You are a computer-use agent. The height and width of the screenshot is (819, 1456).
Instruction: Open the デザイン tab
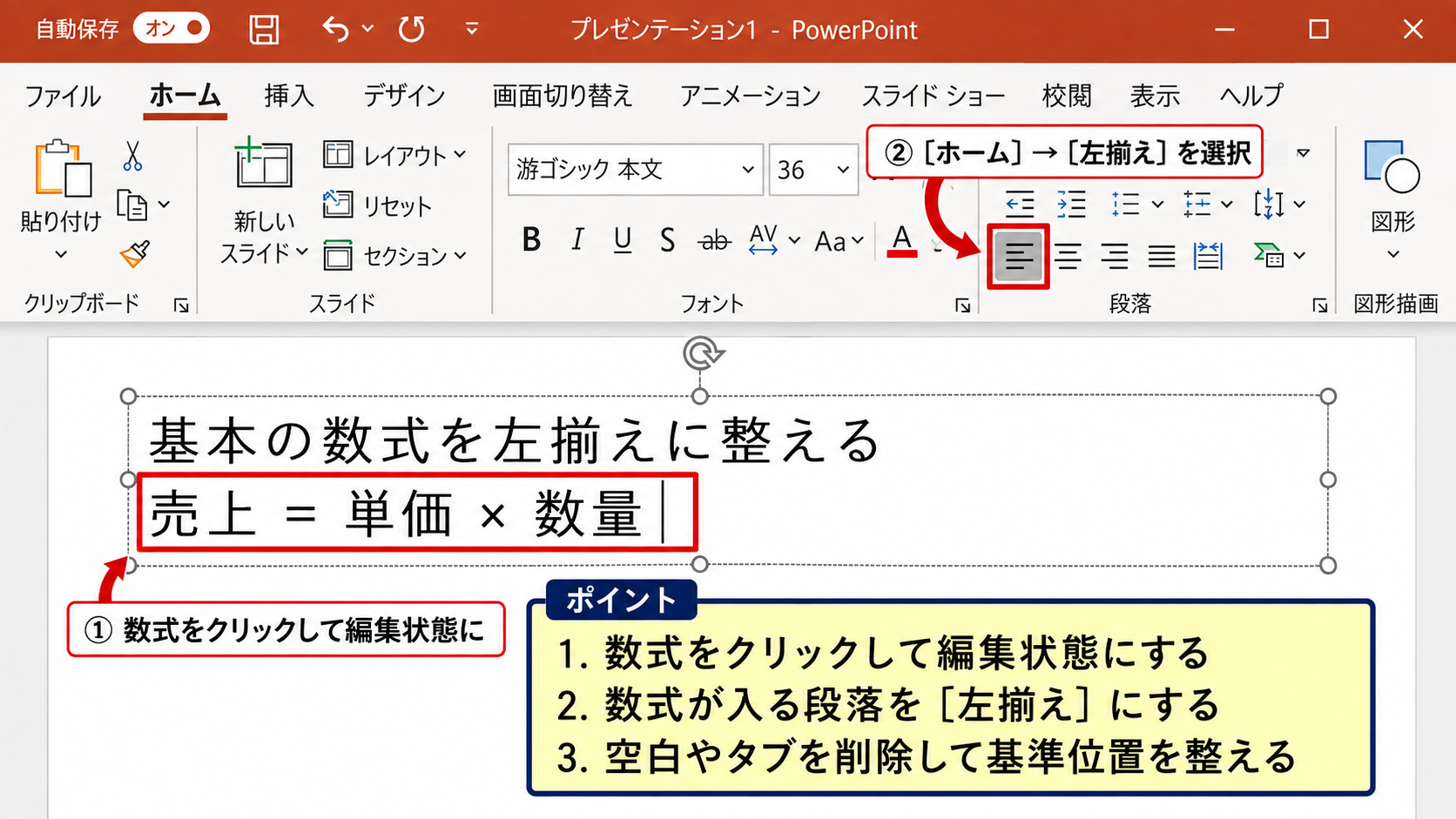(x=404, y=95)
